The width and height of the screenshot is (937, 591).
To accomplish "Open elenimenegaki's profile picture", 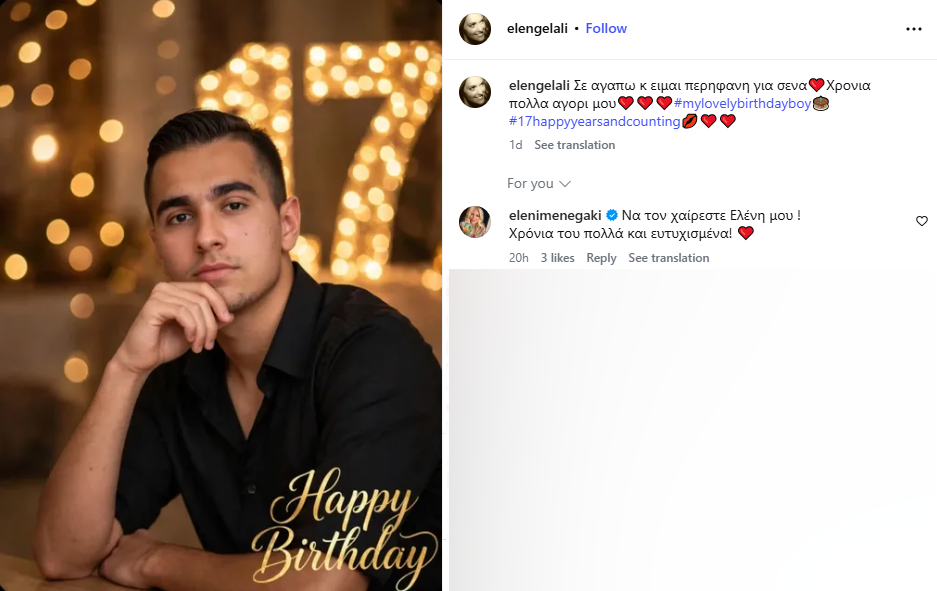I will tap(474, 222).
